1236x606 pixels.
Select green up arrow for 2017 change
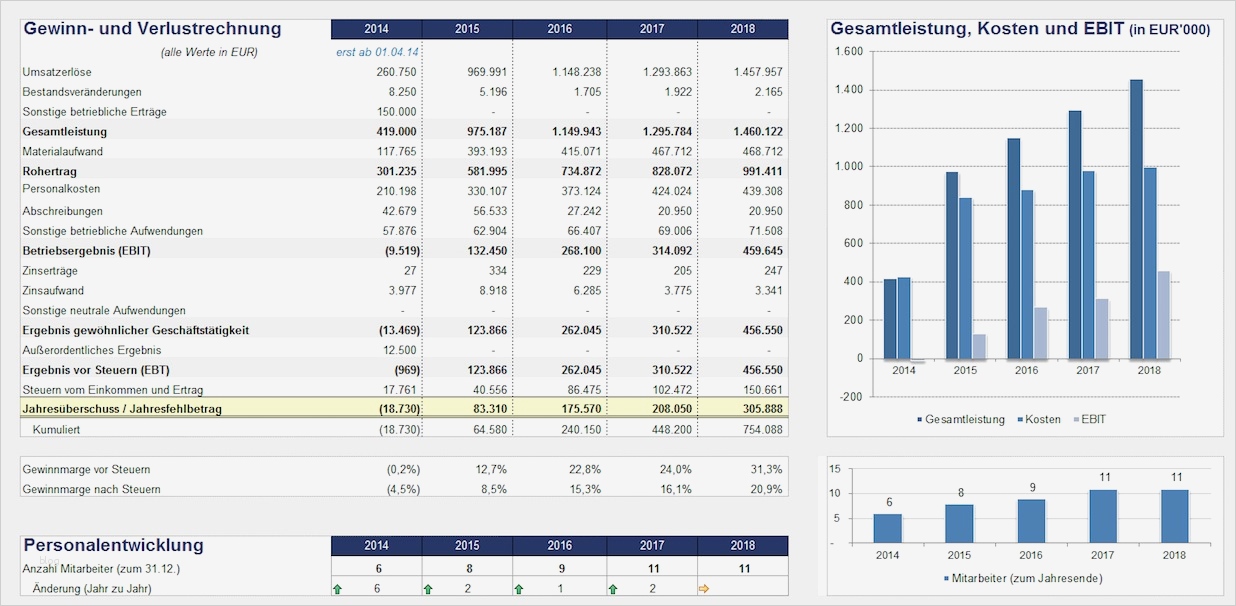[x=611, y=588]
